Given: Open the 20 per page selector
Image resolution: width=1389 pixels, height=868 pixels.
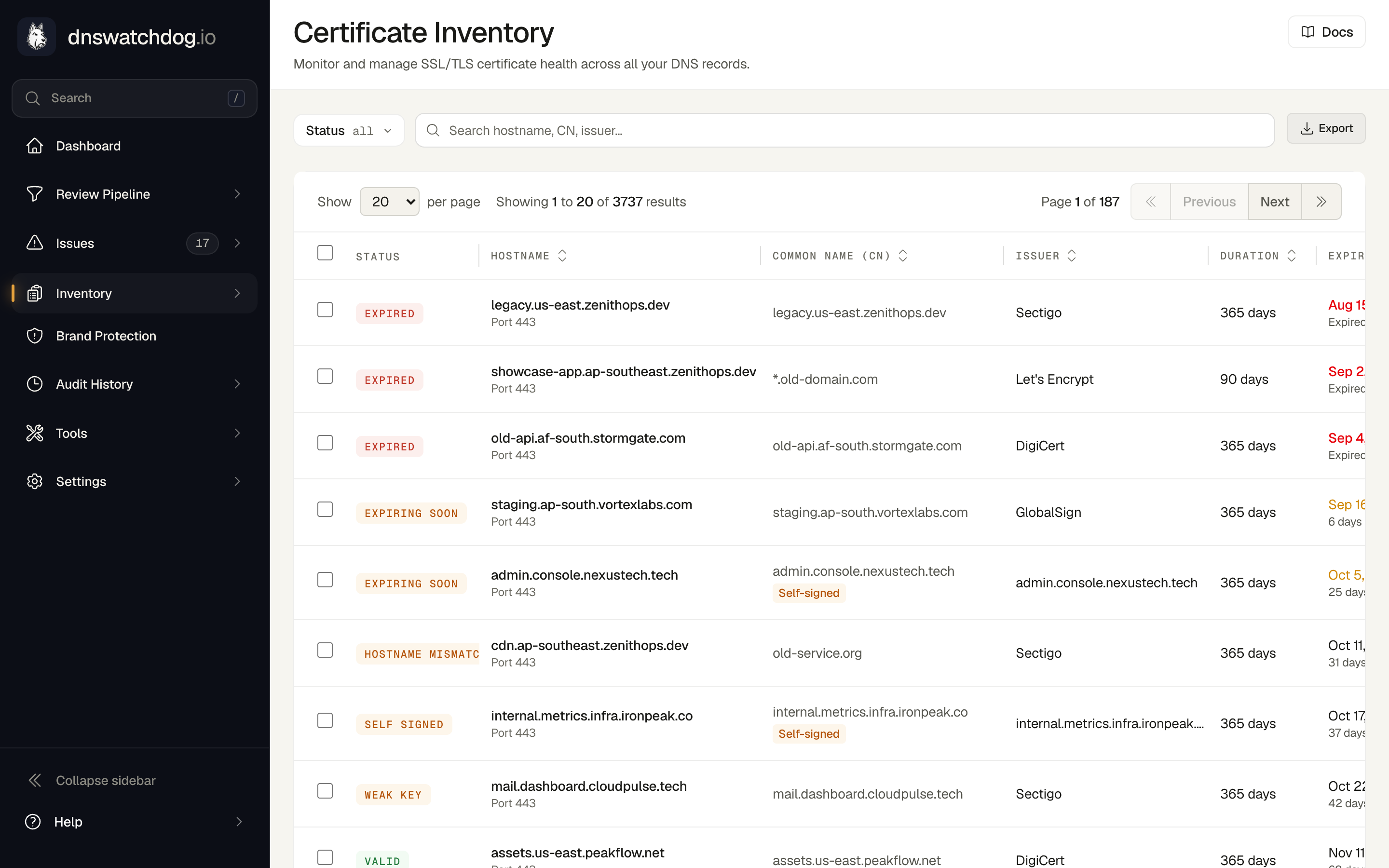Looking at the screenshot, I should 389,202.
